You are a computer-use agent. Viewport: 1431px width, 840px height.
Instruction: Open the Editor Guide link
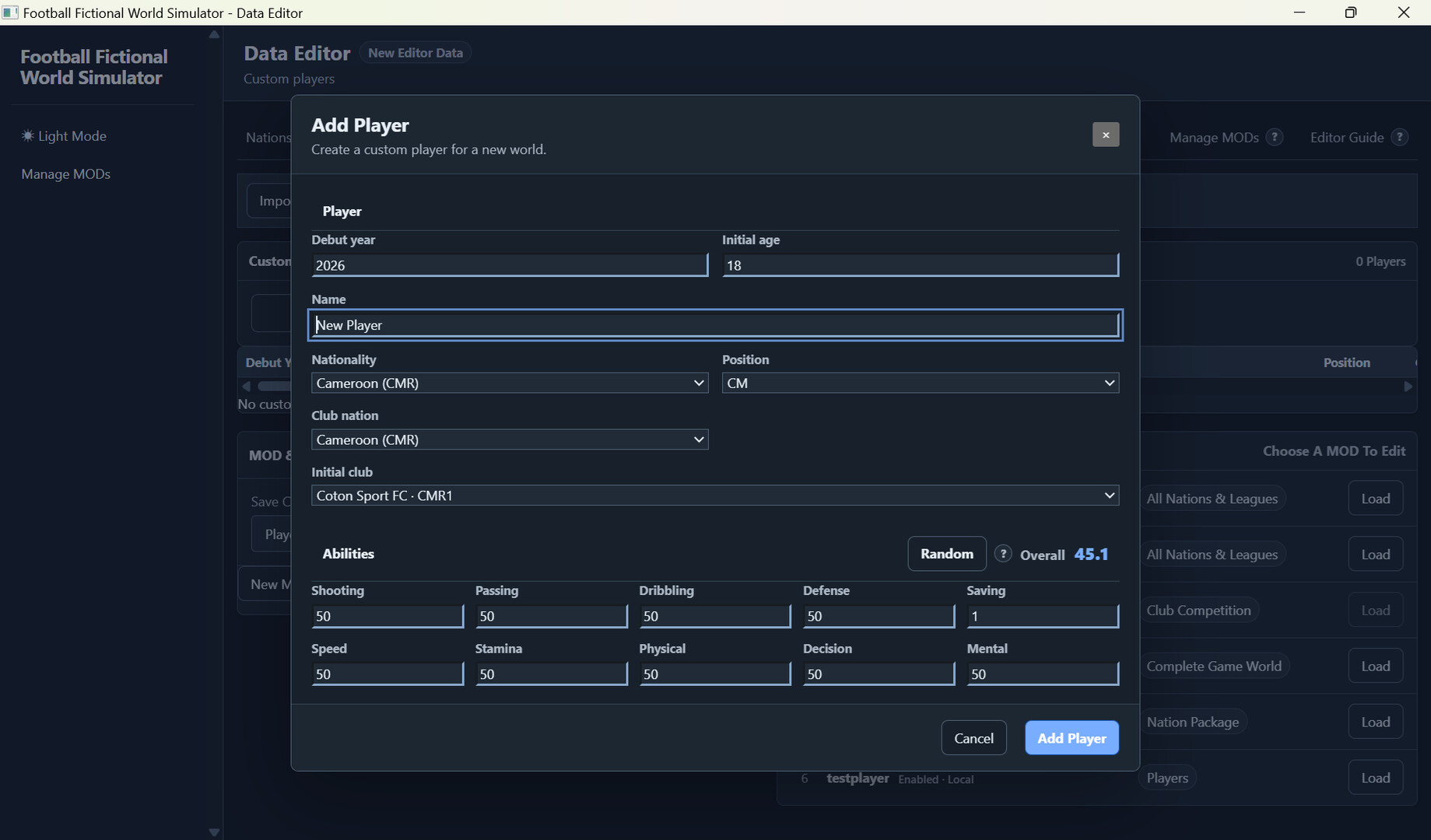point(1347,137)
